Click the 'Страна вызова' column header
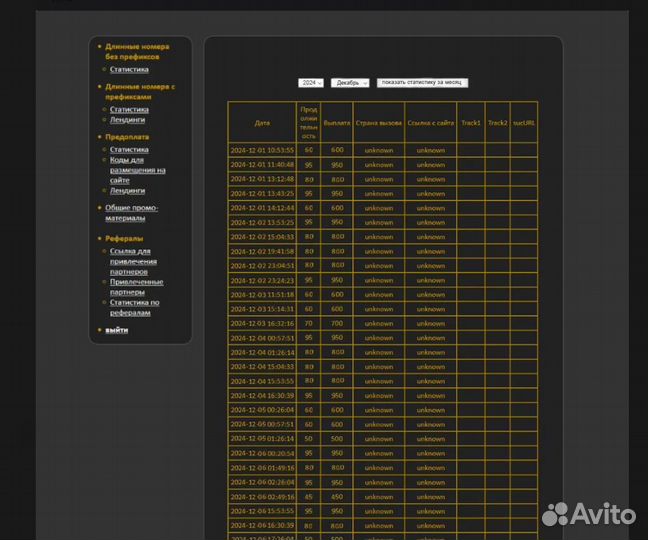This screenshot has width=648, height=540. pos(378,123)
